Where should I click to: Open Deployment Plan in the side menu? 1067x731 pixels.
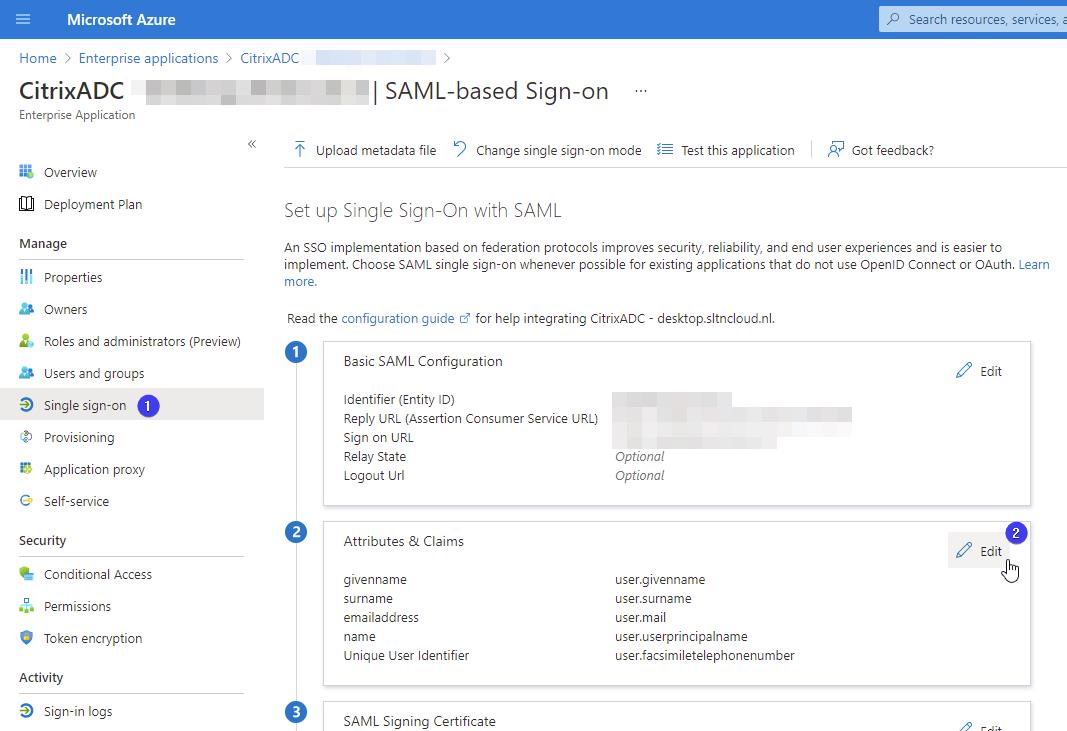click(x=93, y=204)
